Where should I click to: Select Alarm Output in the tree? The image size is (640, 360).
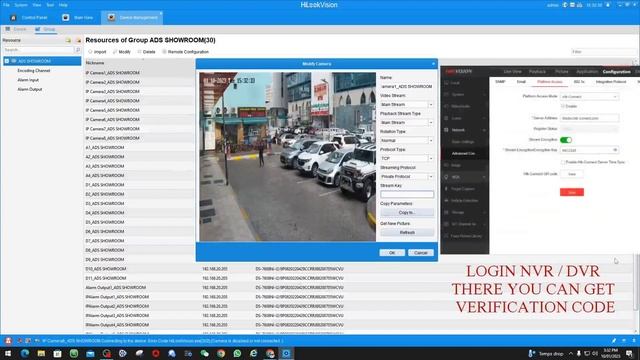click(30, 89)
